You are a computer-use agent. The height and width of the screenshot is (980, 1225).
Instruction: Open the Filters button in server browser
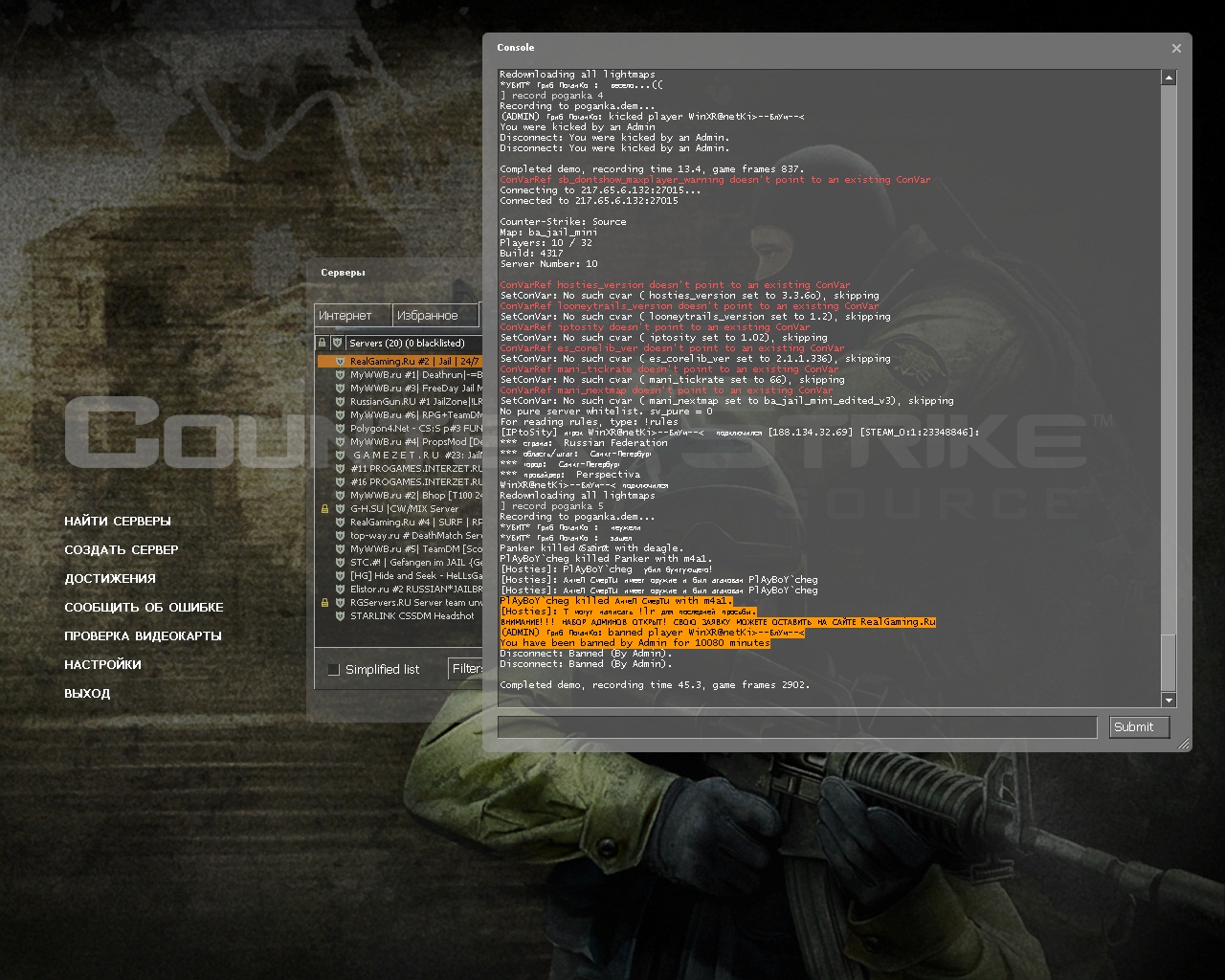click(x=465, y=669)
